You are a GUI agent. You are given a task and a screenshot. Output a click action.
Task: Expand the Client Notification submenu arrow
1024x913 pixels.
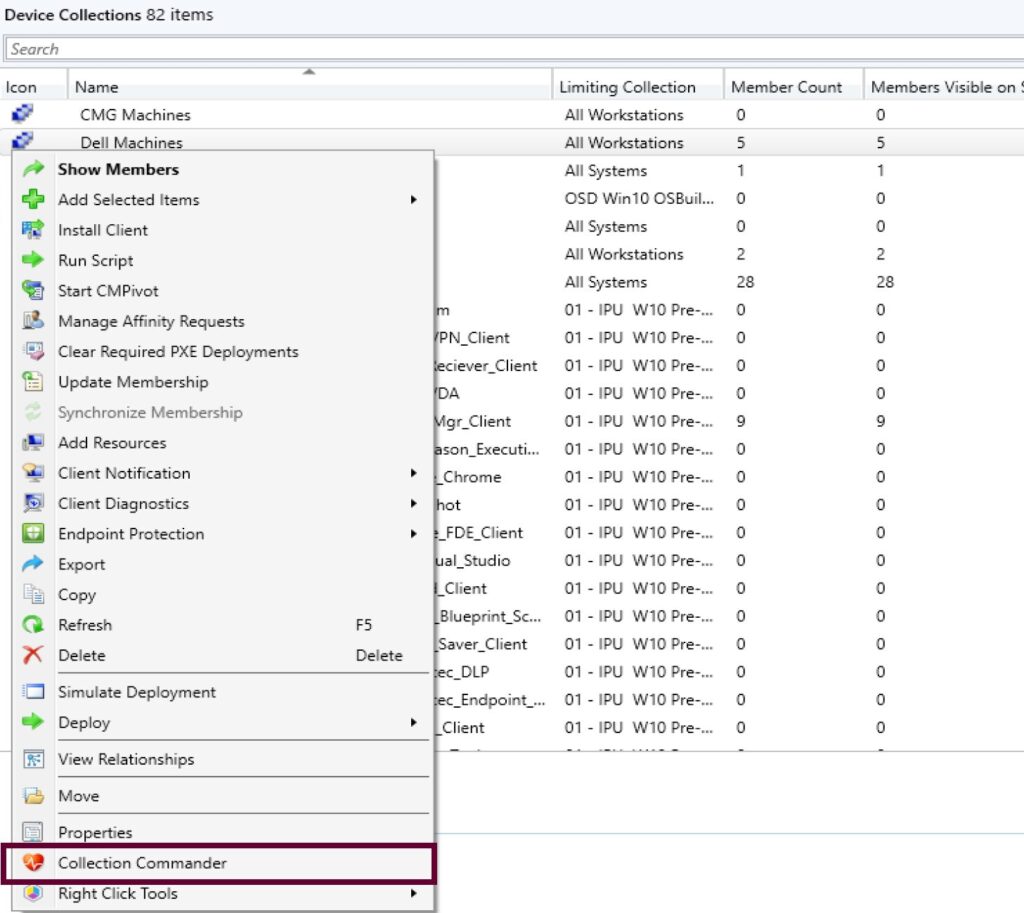tap(413, 473)
